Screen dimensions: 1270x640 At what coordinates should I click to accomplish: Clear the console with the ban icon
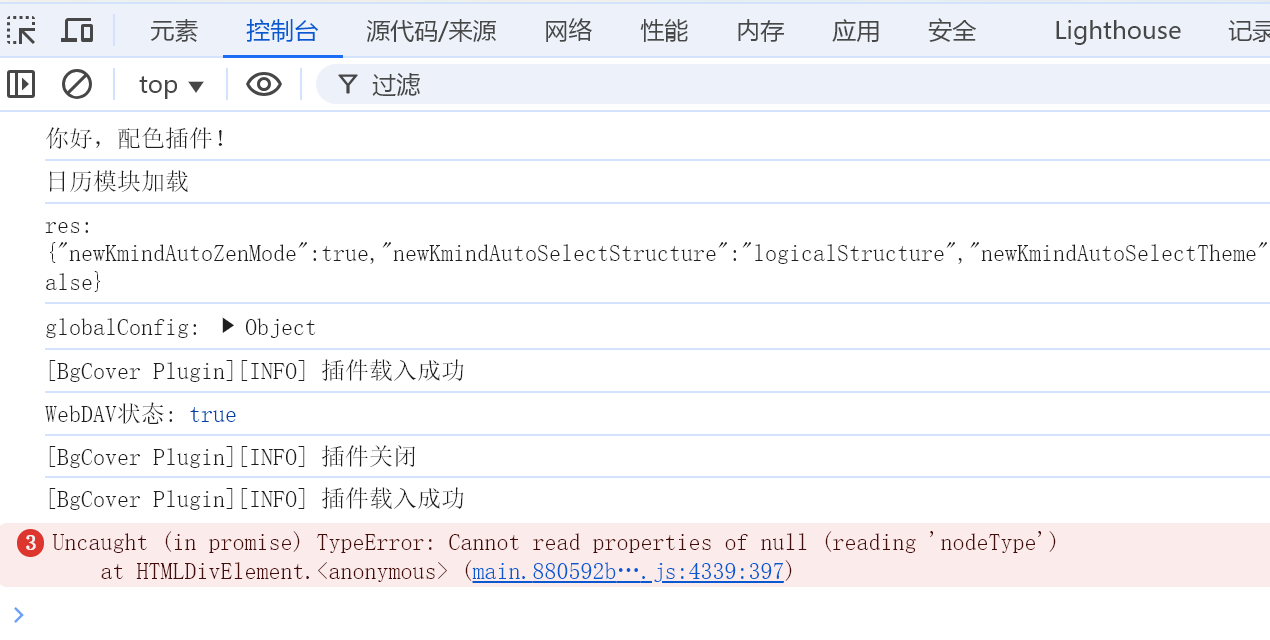click(77, 84)
